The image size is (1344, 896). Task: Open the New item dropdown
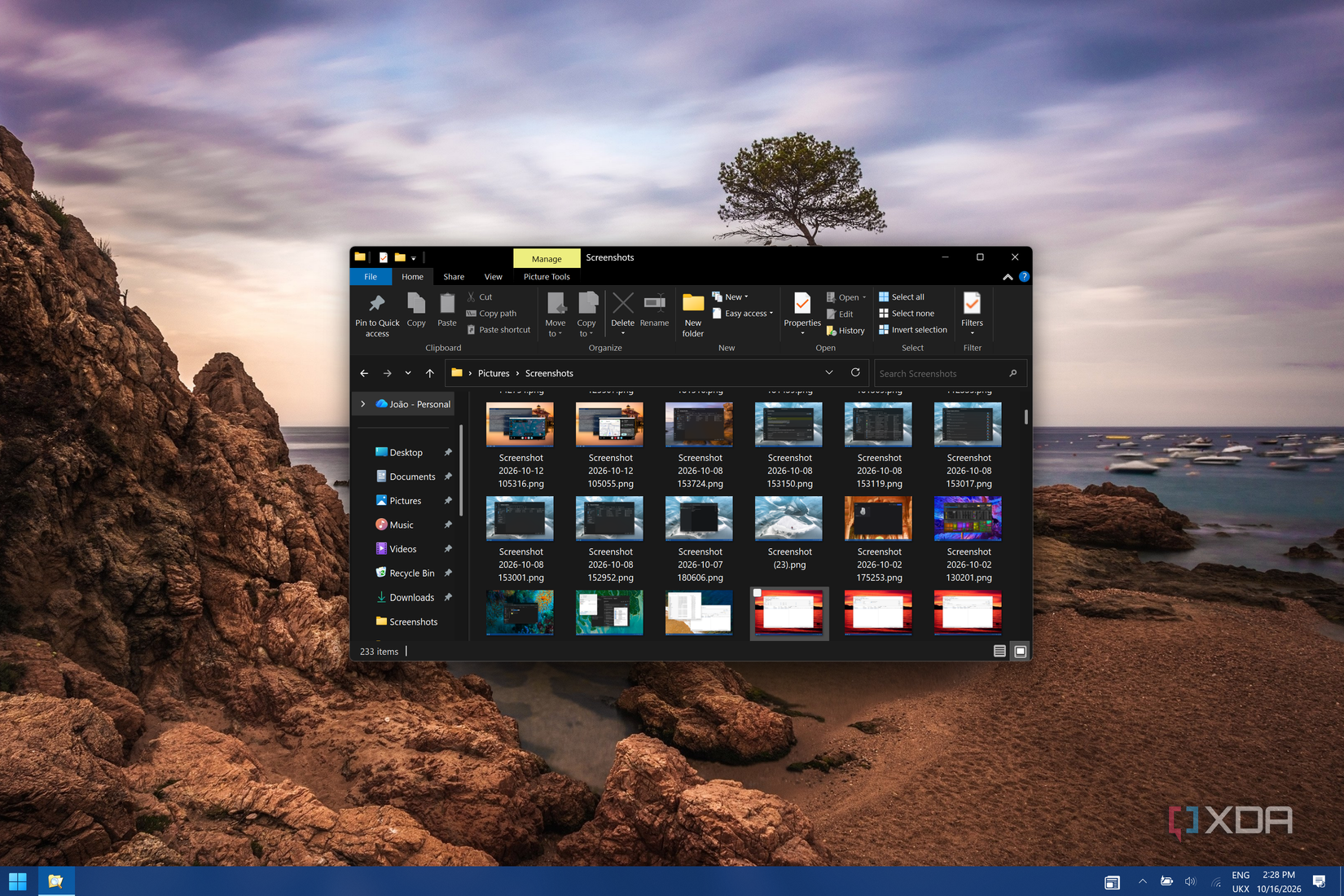[x=730, y=297]
